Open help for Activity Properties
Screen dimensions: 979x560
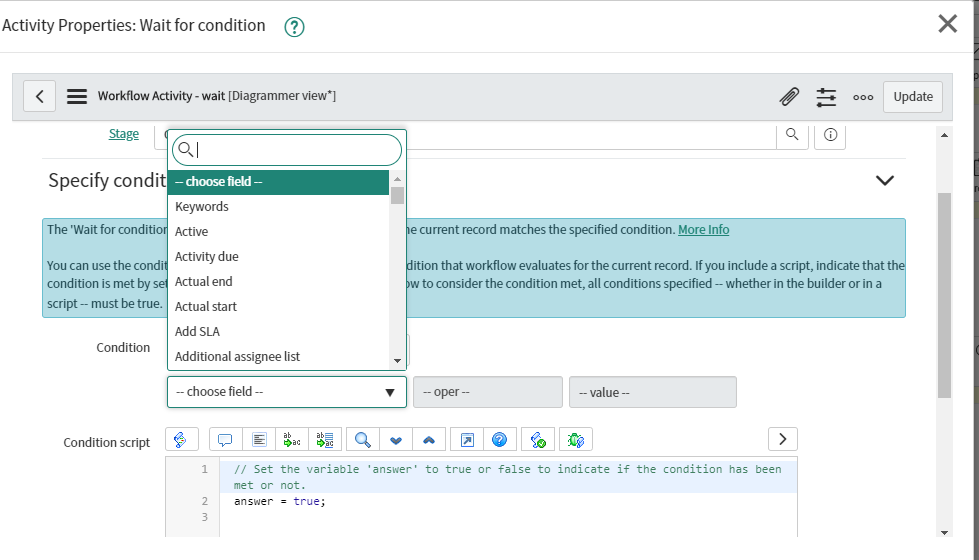(x=294, y=27)
